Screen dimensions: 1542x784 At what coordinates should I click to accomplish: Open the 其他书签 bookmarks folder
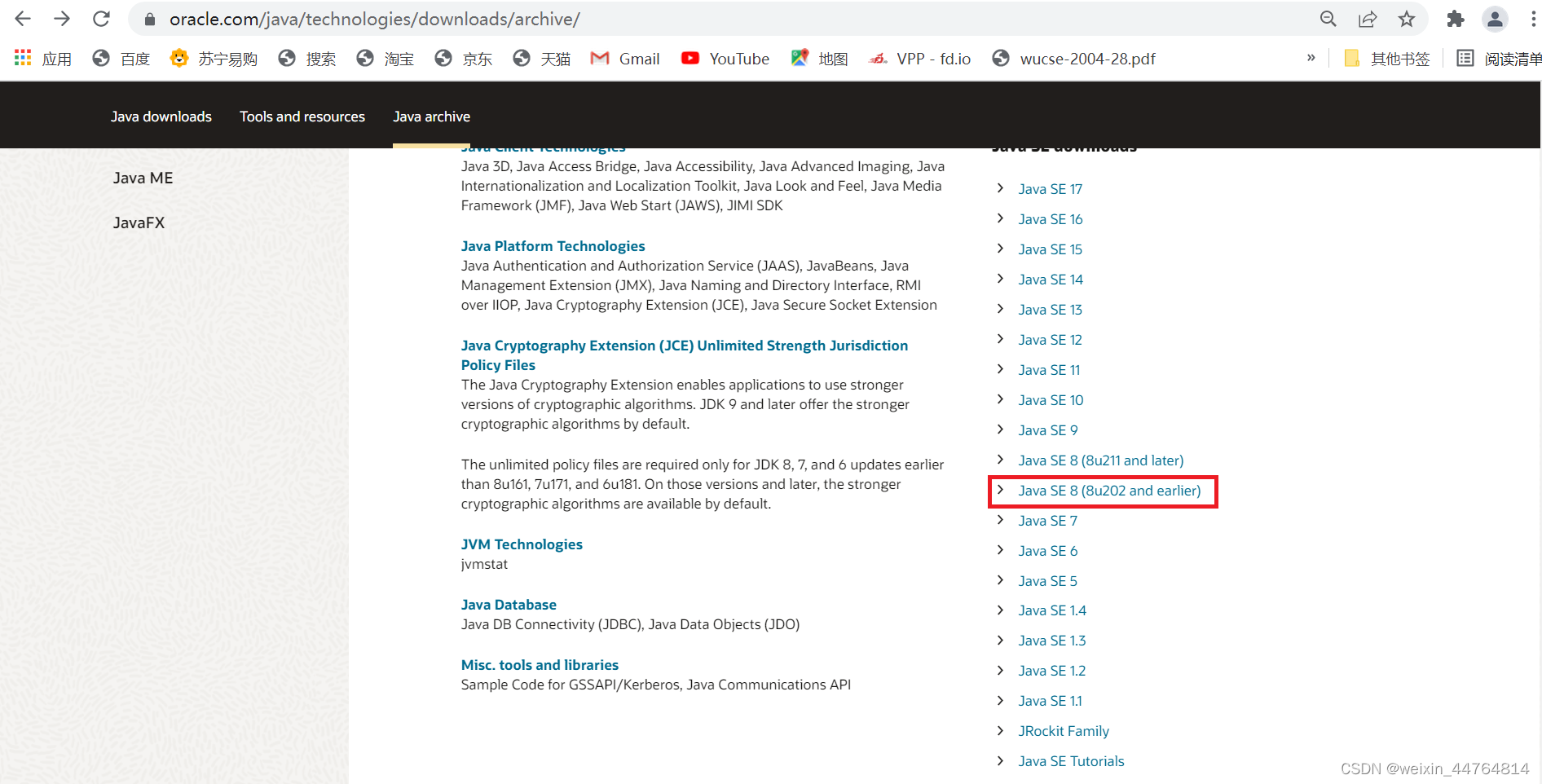tap(1387, 59)
